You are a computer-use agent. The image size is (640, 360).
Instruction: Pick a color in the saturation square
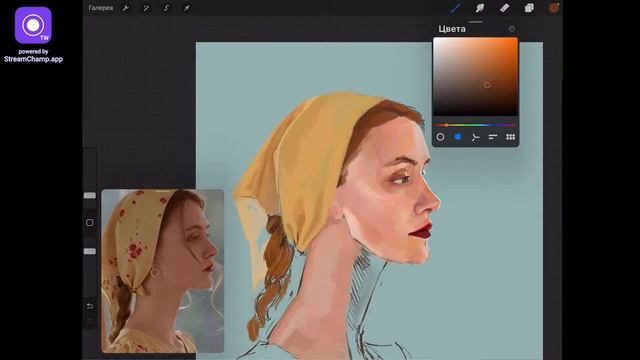(x=476, y=77)
